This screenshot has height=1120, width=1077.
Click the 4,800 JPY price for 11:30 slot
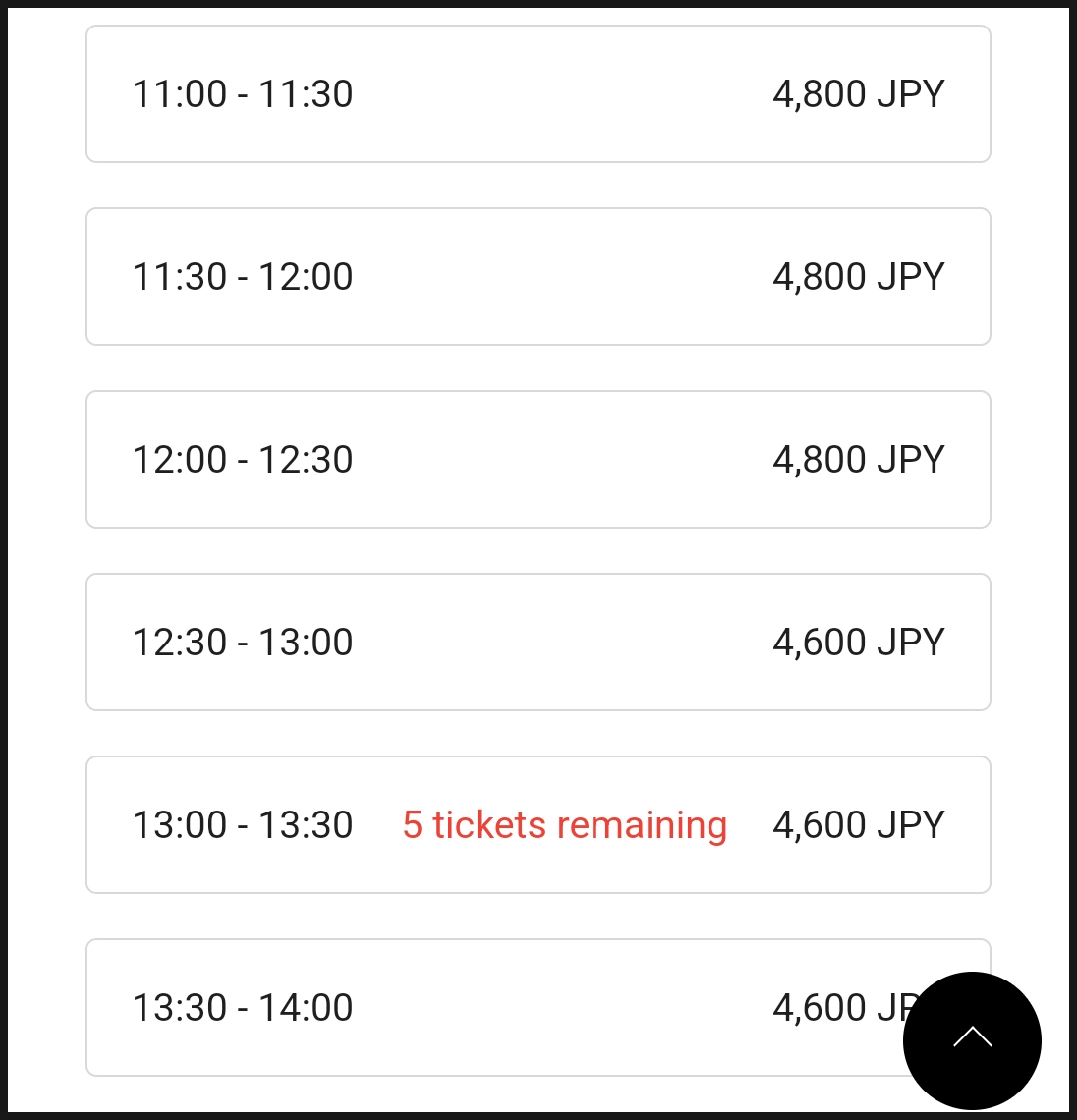tap(859, 277)
